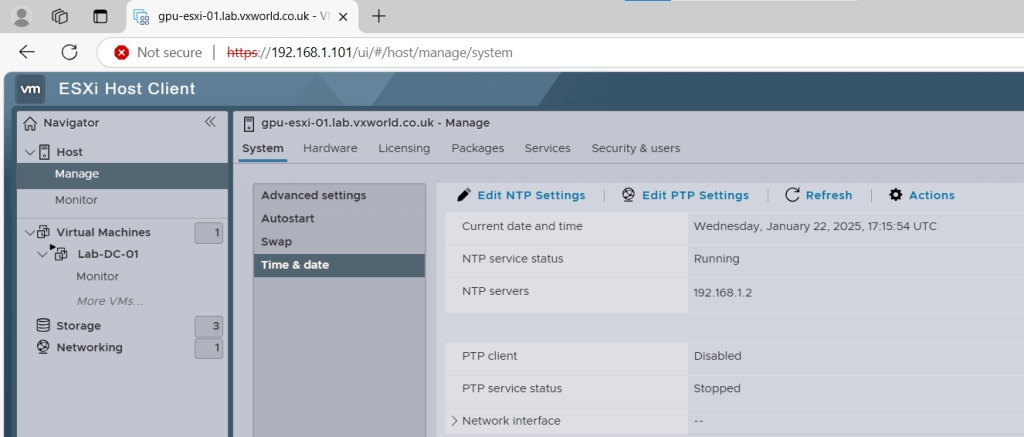Select Advanced settings in the side list
Screen dimensions: 1024x437
313,195
